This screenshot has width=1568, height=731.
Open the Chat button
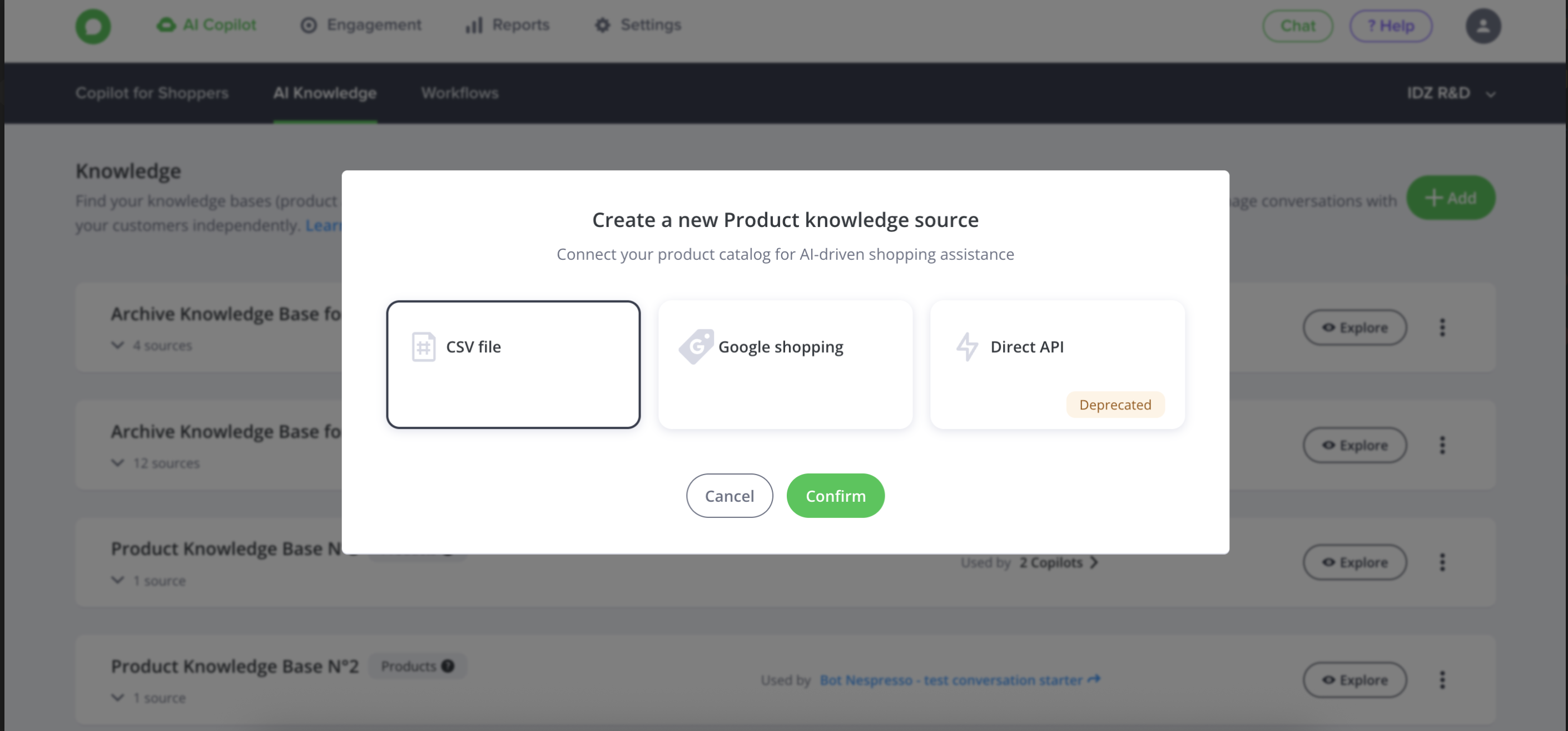click(1297, 26)
